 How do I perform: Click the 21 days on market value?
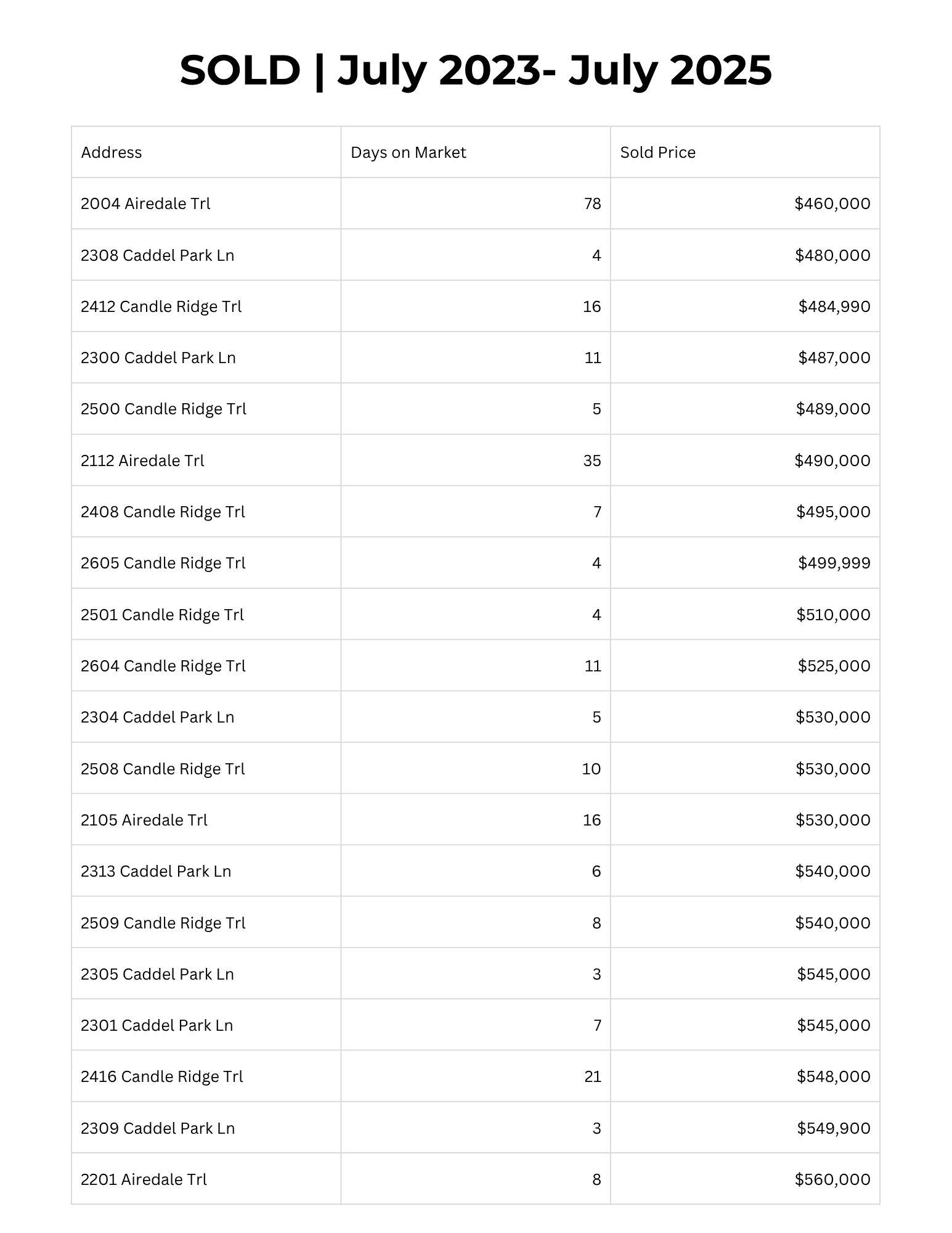tap(592, 1076)
